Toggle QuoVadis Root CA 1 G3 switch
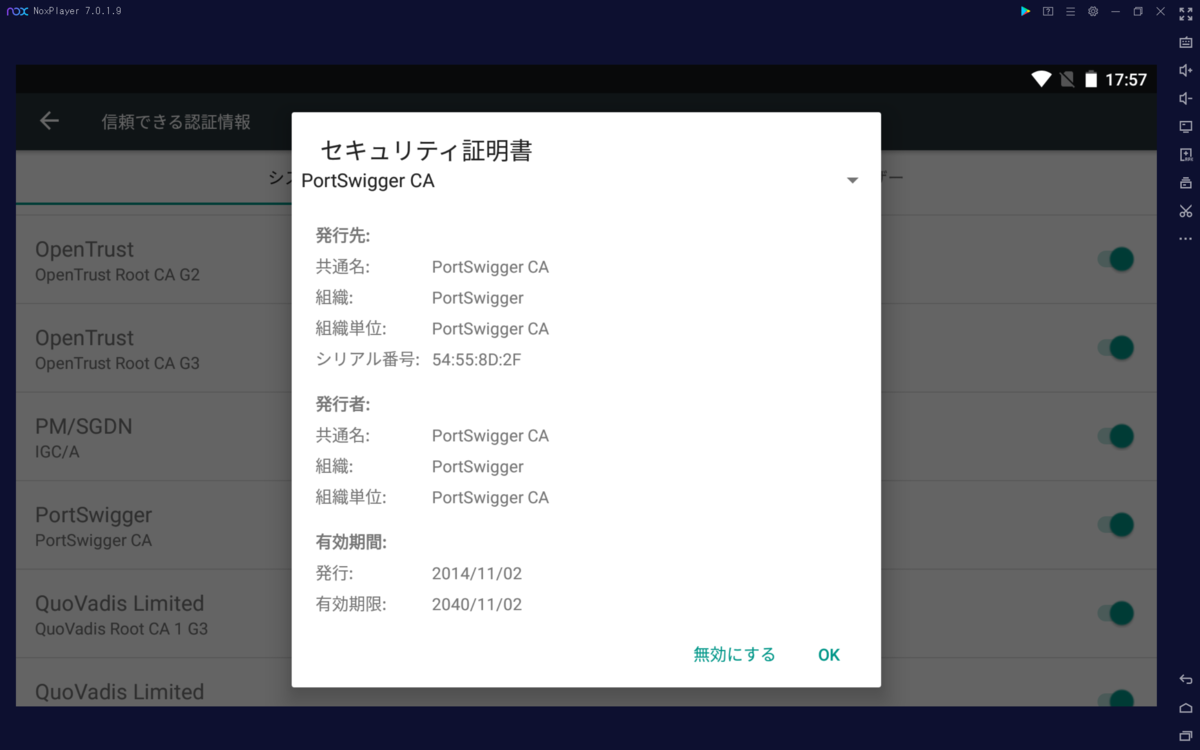Viewport: 1200px width, 750px height. point(1115,613)
